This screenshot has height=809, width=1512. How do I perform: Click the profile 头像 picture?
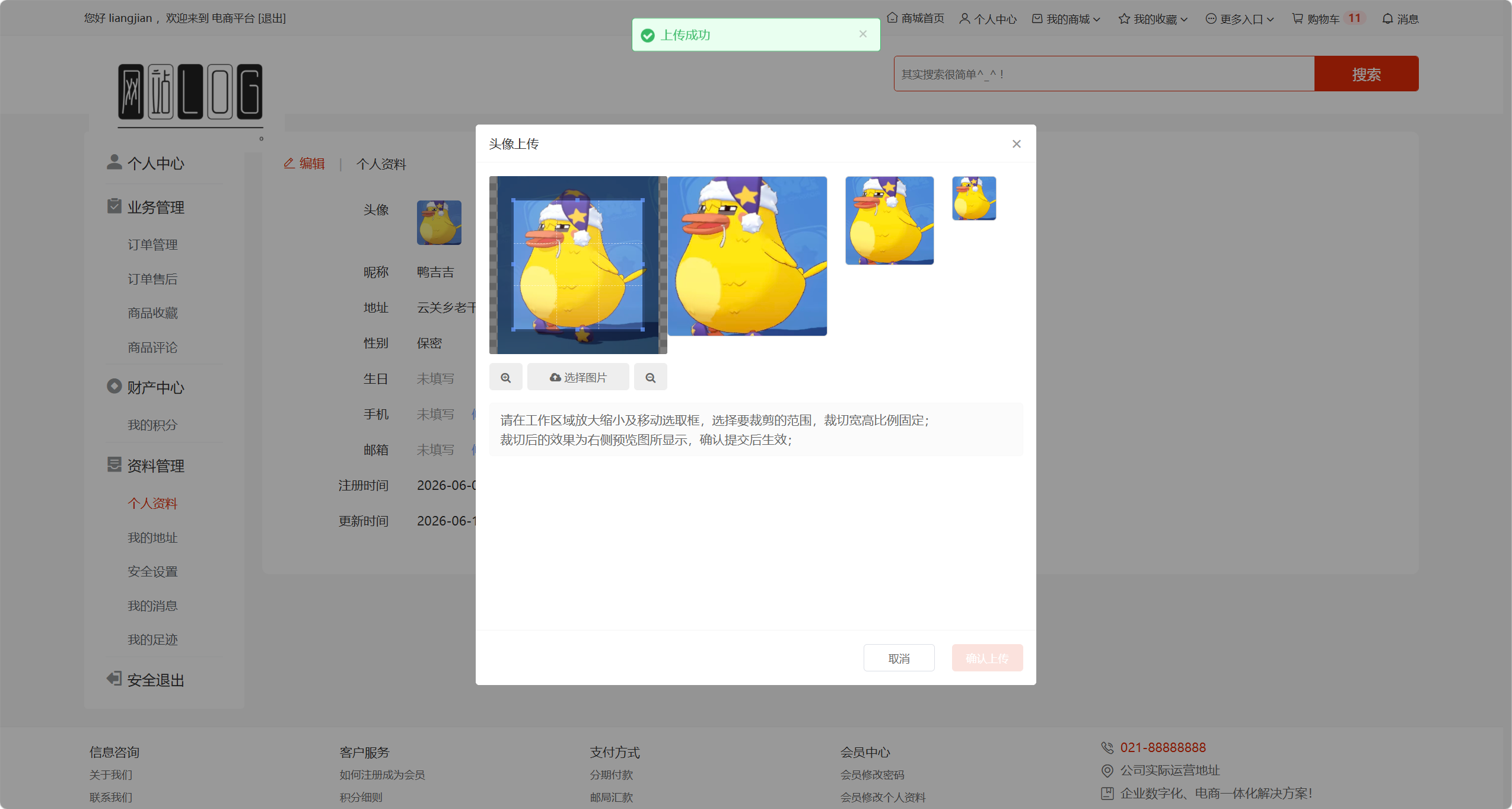(x=439, y=222)
